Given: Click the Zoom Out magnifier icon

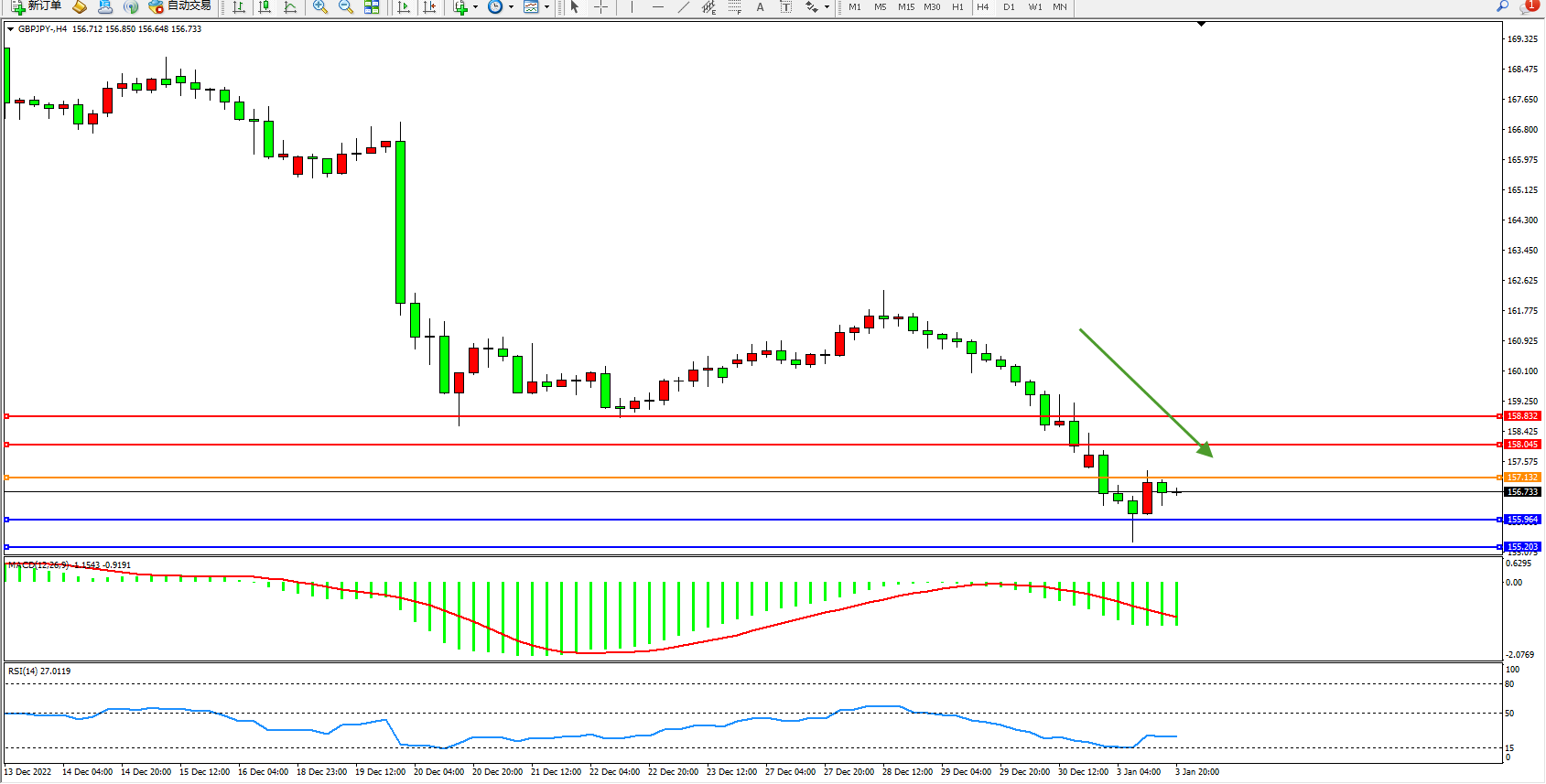Looking at the screenshot, I should (346, 7).
